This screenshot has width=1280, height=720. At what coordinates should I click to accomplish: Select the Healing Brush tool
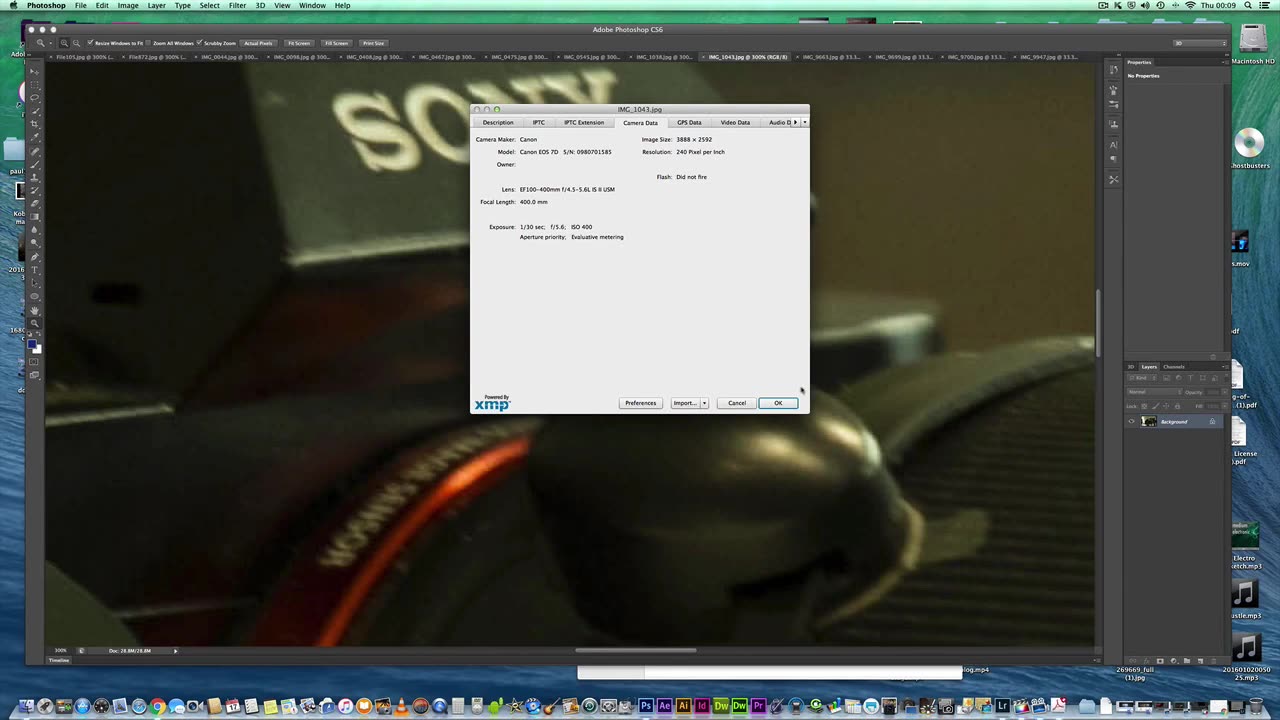point(33,152)
